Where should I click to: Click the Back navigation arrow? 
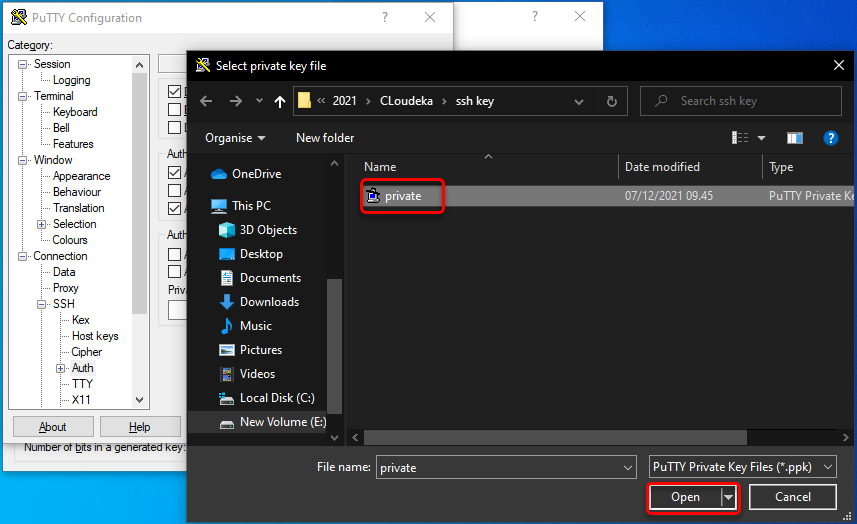tap(206, 101)
